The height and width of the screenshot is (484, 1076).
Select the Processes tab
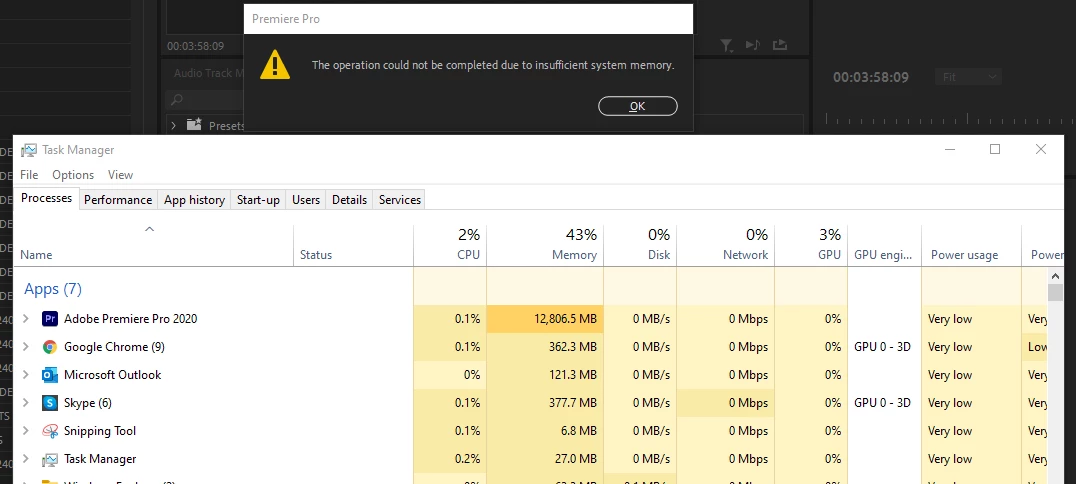[x=47, y=198]
